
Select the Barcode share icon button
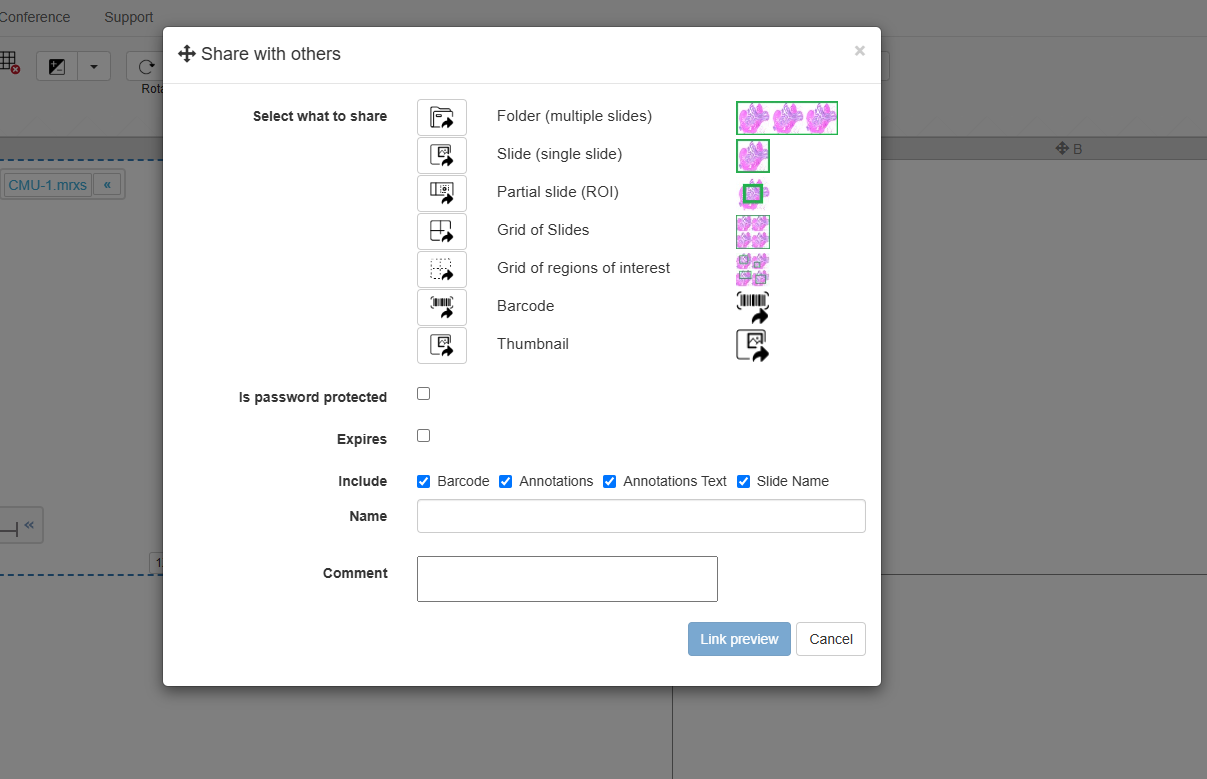click(x=441, y=307)
